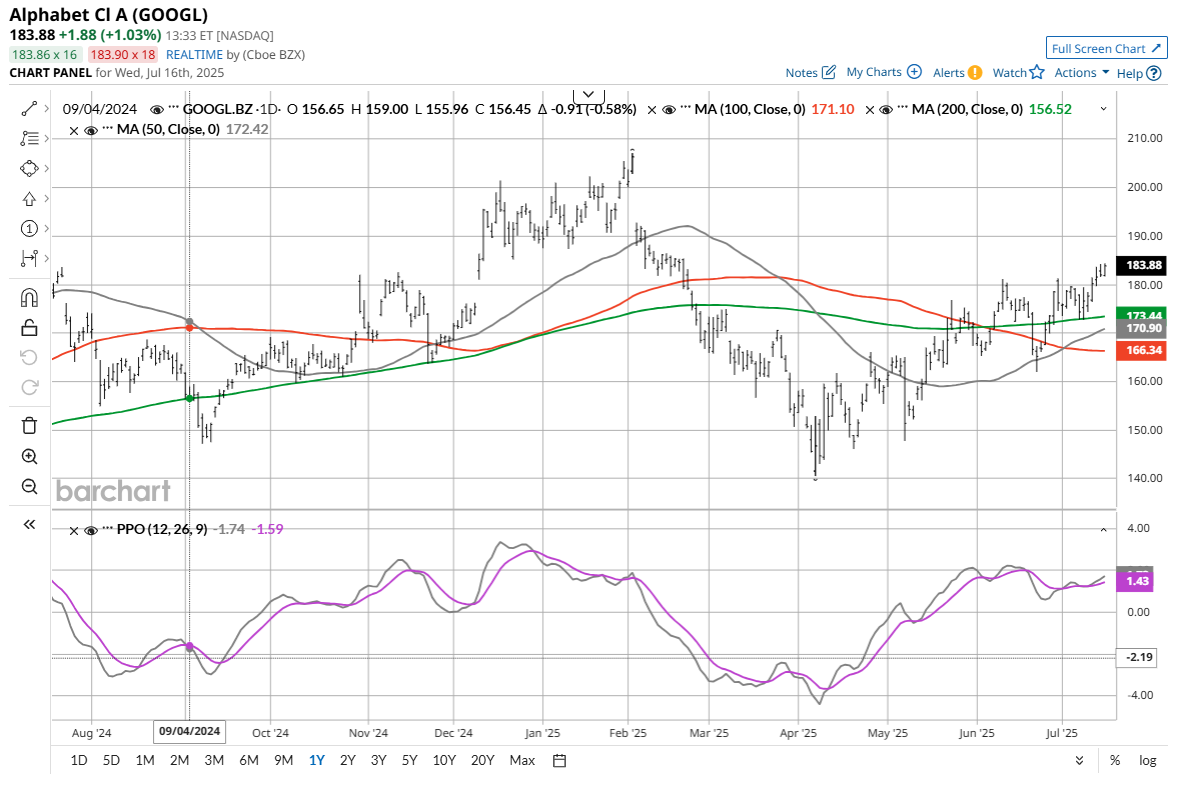
Task: Expand the arrow marker options arrow
Action: (47, 199)
